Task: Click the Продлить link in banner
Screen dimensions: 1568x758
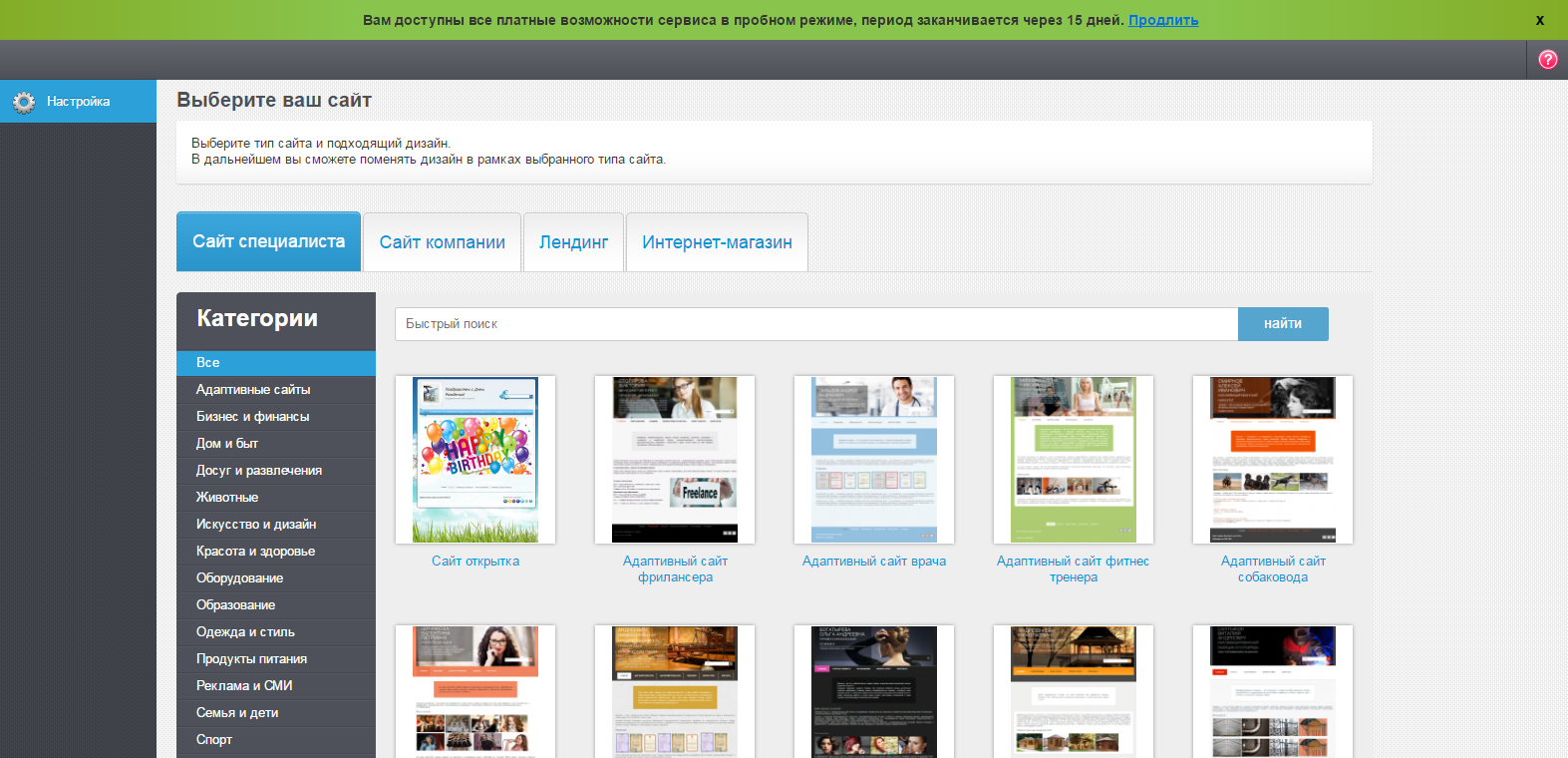Action: point(1162,20)
